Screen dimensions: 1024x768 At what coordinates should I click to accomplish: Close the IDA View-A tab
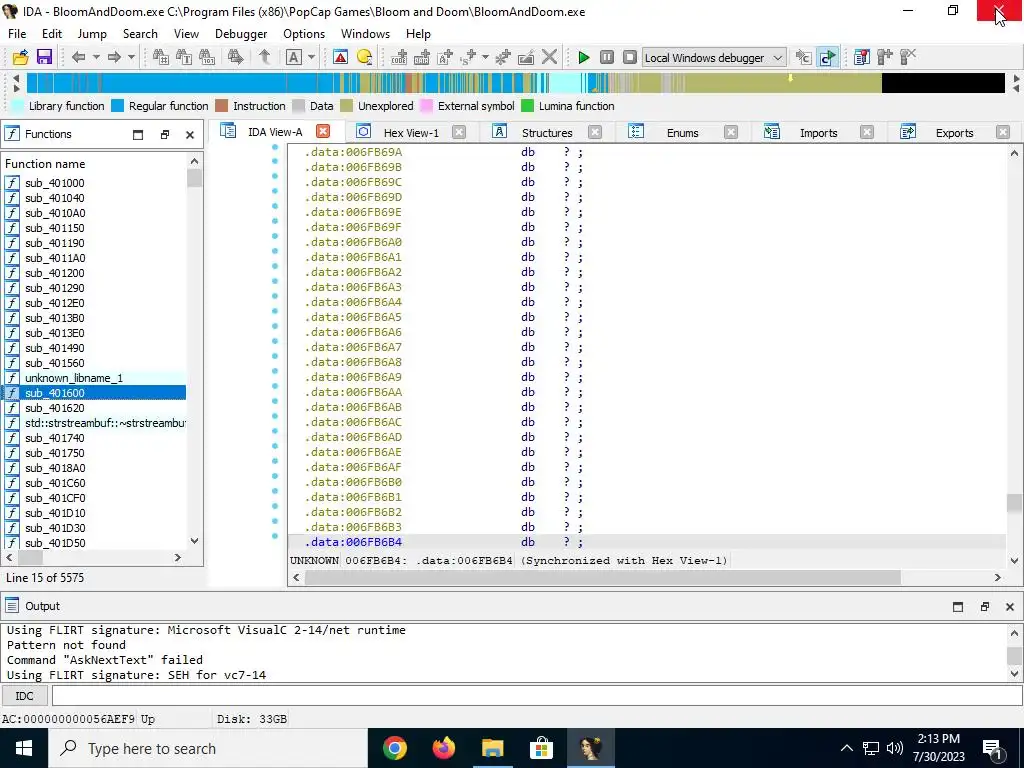tap(323, 131)
